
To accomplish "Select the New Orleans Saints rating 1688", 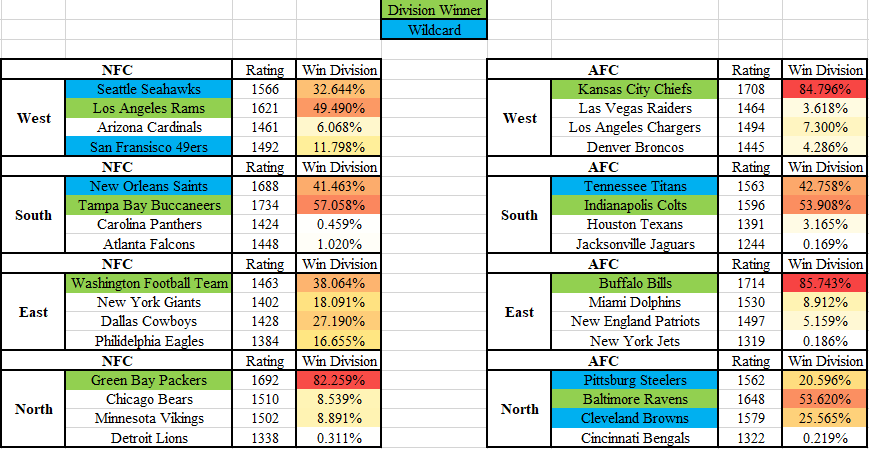I will pyautogui.click(x=264, y=186).
